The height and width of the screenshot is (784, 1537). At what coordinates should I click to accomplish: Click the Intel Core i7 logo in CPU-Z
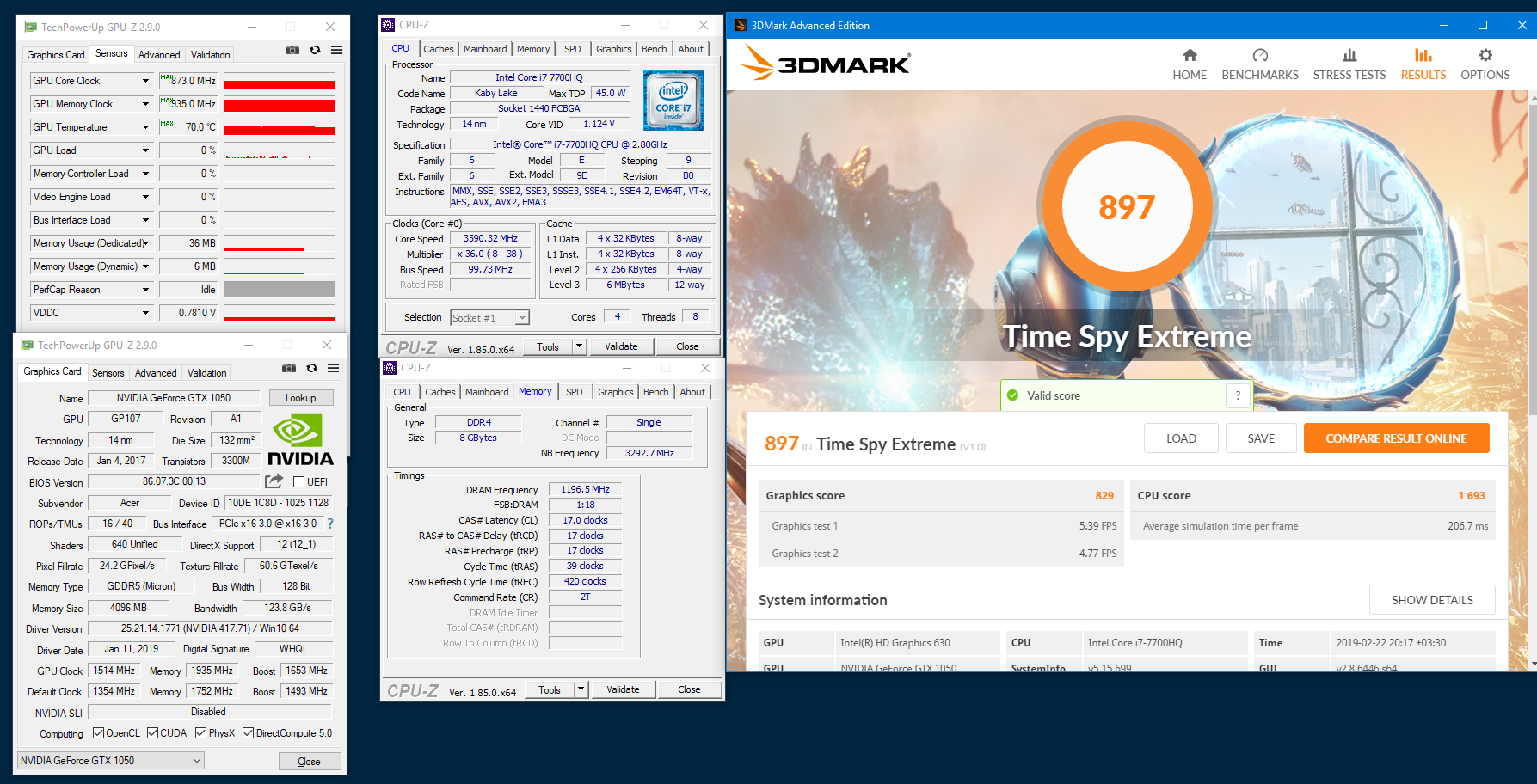673,101
